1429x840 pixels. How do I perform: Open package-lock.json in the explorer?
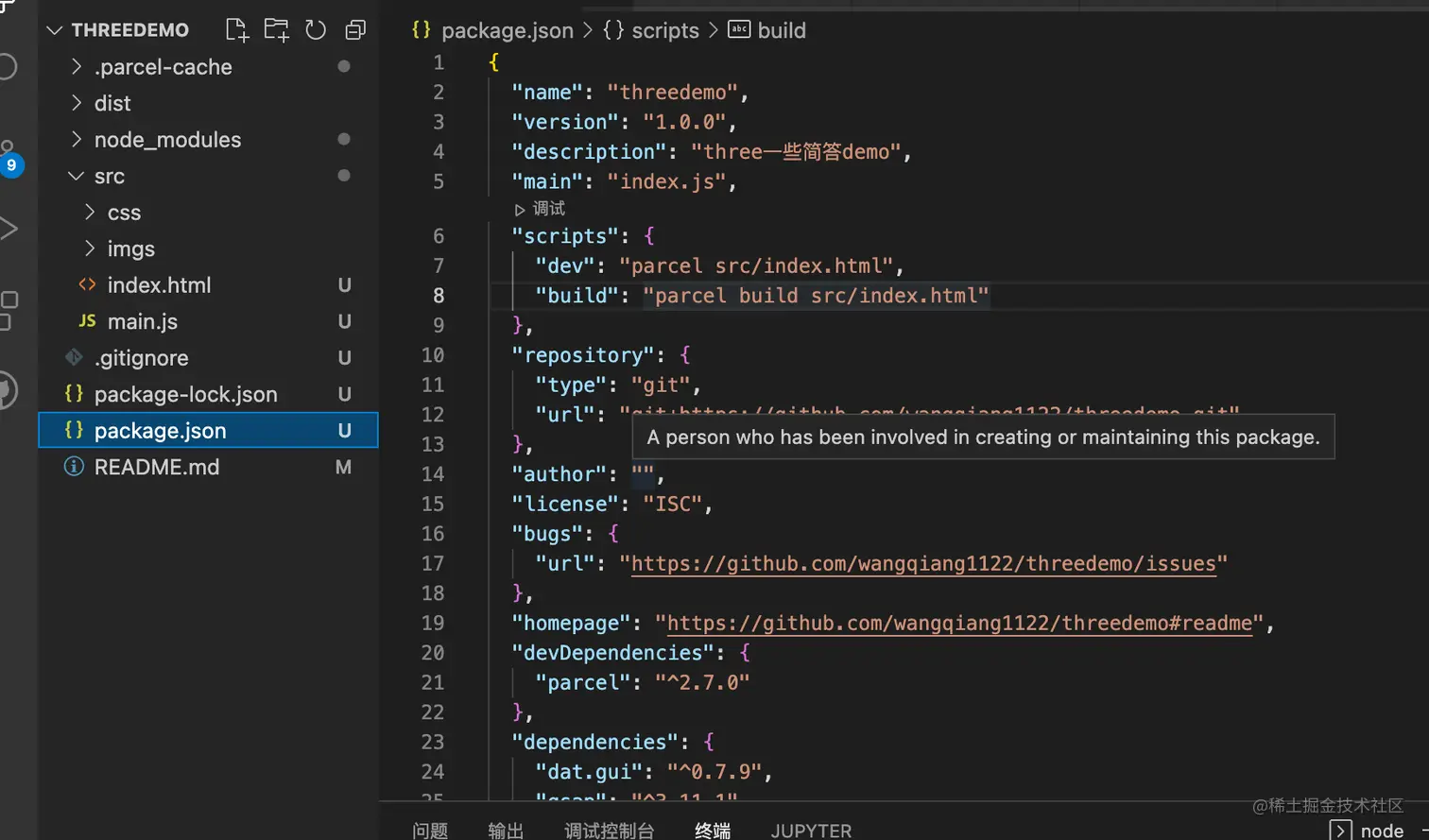point(186,394)
